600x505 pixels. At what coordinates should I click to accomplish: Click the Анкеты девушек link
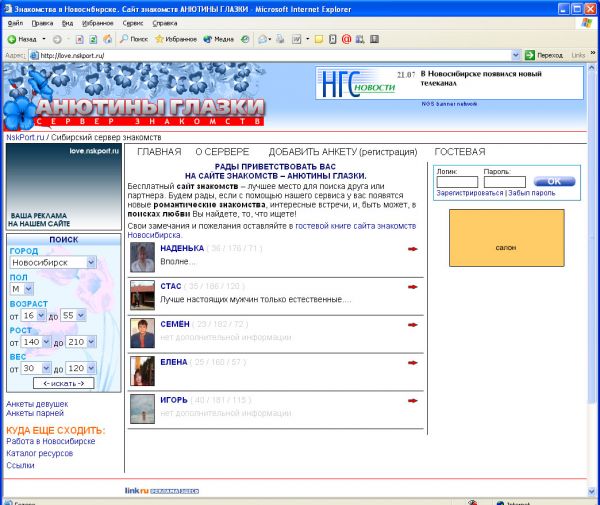click(37, 404)
